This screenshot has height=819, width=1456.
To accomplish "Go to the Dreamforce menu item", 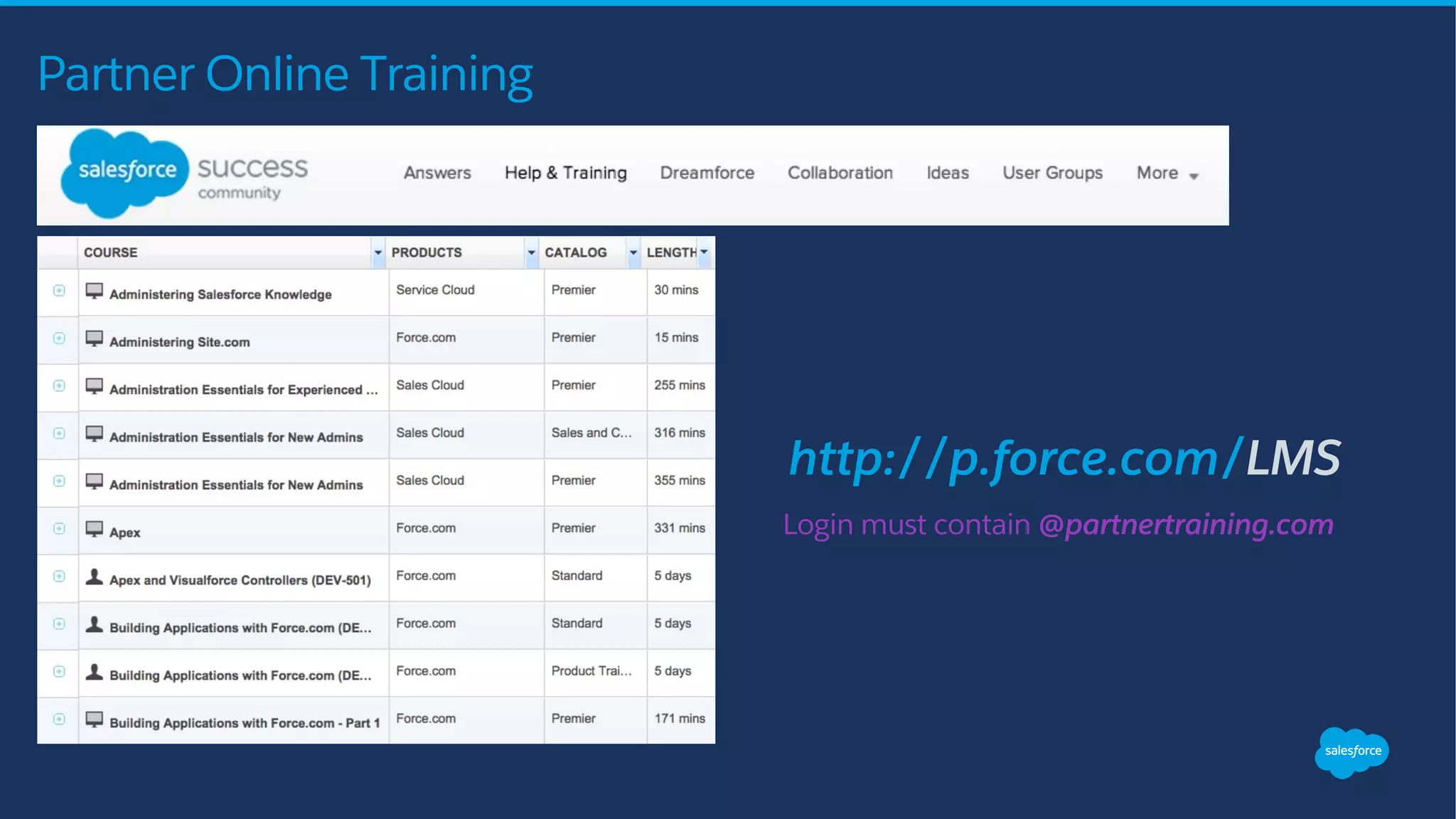I will (707, 173).
